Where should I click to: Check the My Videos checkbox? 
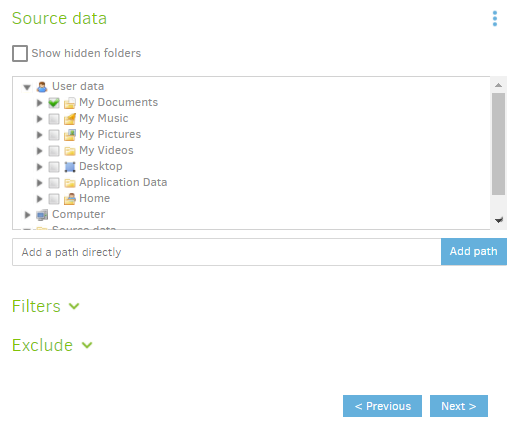(54, 151)
